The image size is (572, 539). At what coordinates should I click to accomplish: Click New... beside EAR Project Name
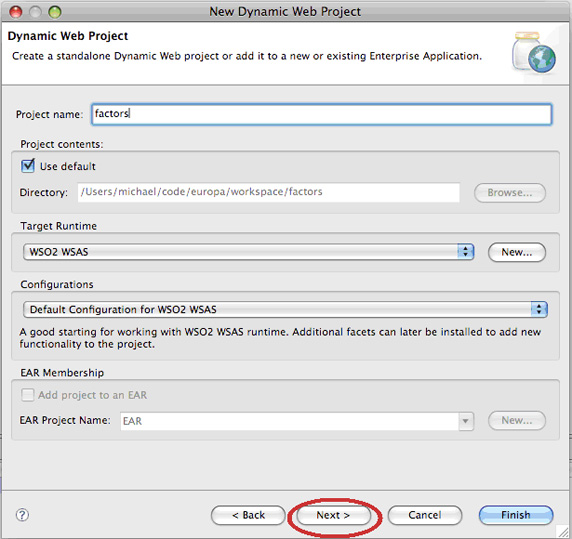[x=517, y=420]
